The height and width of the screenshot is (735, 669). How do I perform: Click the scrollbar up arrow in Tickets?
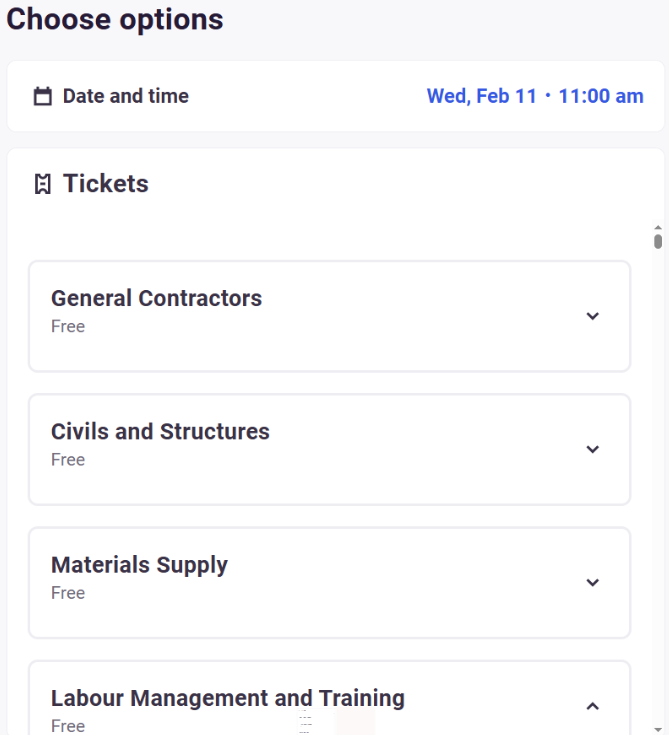(658, 228)
